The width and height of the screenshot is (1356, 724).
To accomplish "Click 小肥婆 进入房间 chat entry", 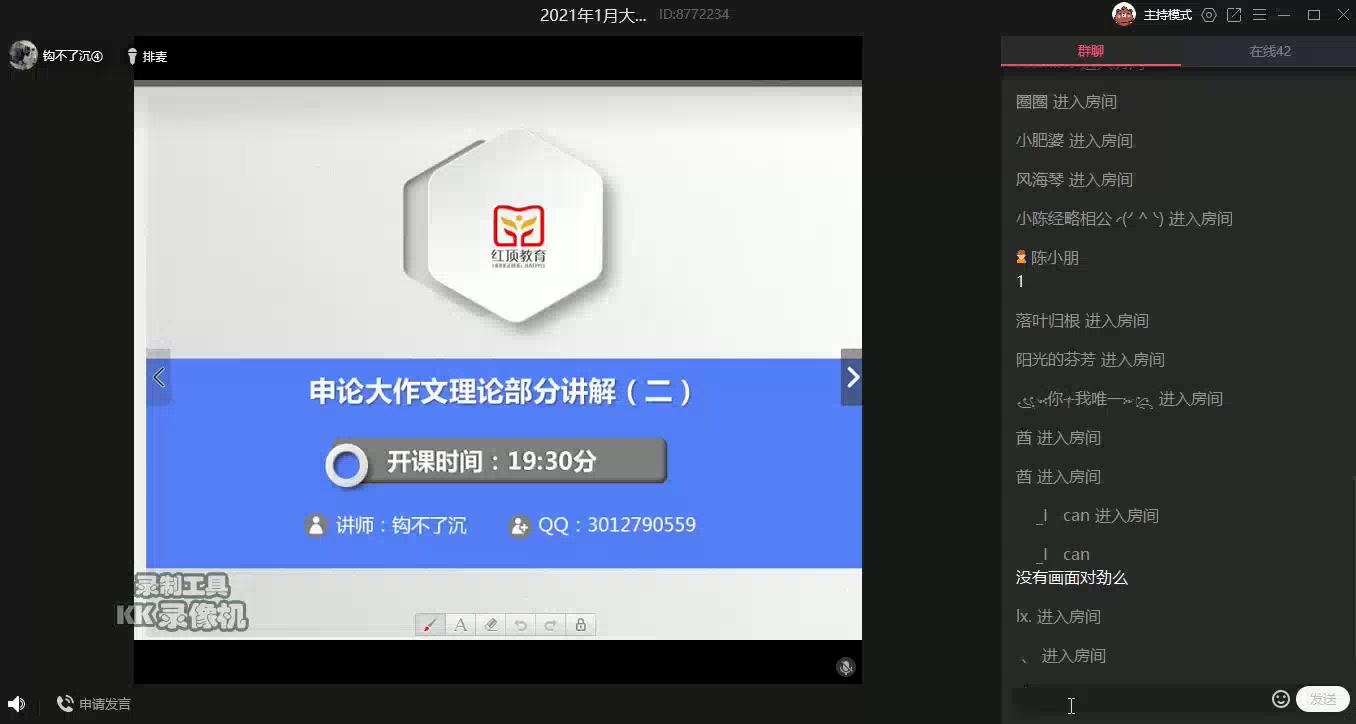I will coord(1074,141).
